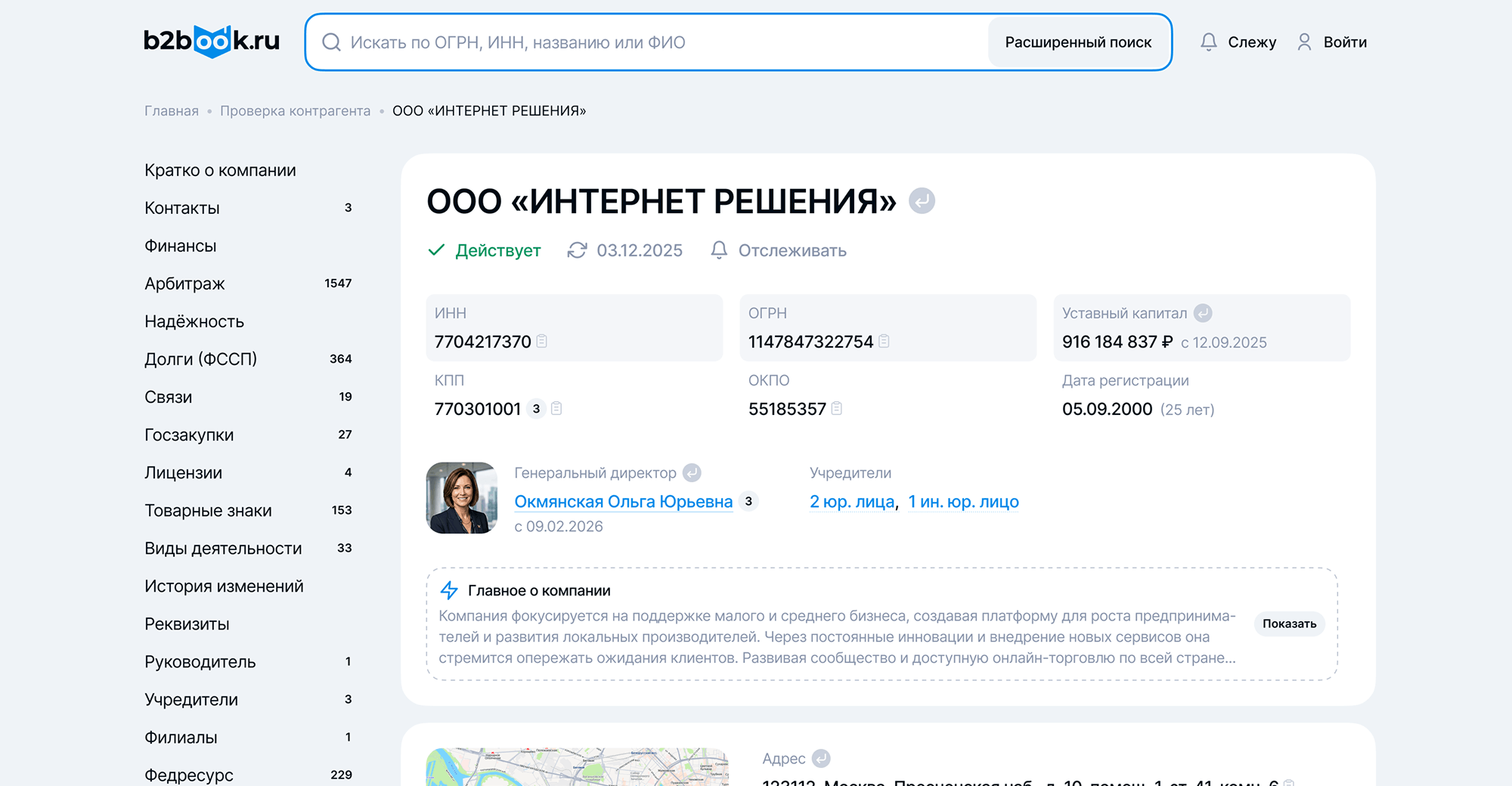Copy the ОГРН number via copy icon
The height and width of the screenshot is (786, 1512).
click(x=884, y=342)
